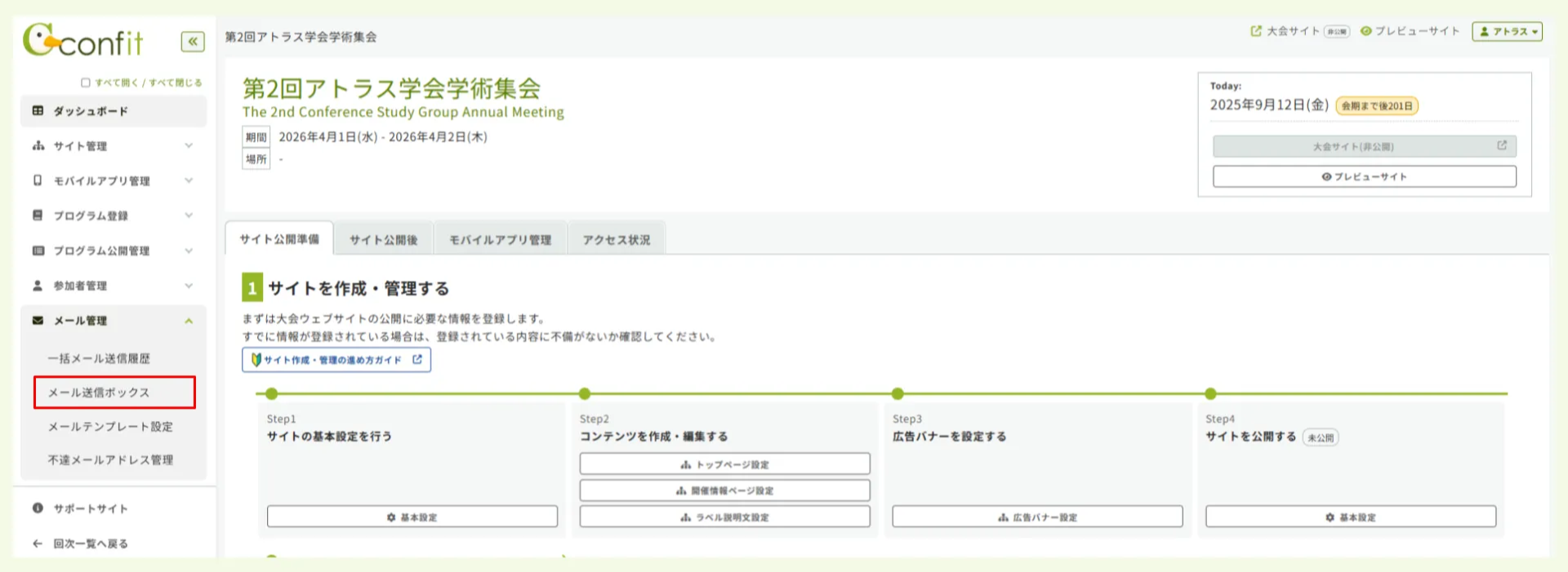Image resolution: width=1568 pixels, height=572 pixels.
Task: Click the Step2 green timeline marker
Action: pos(585,393)
